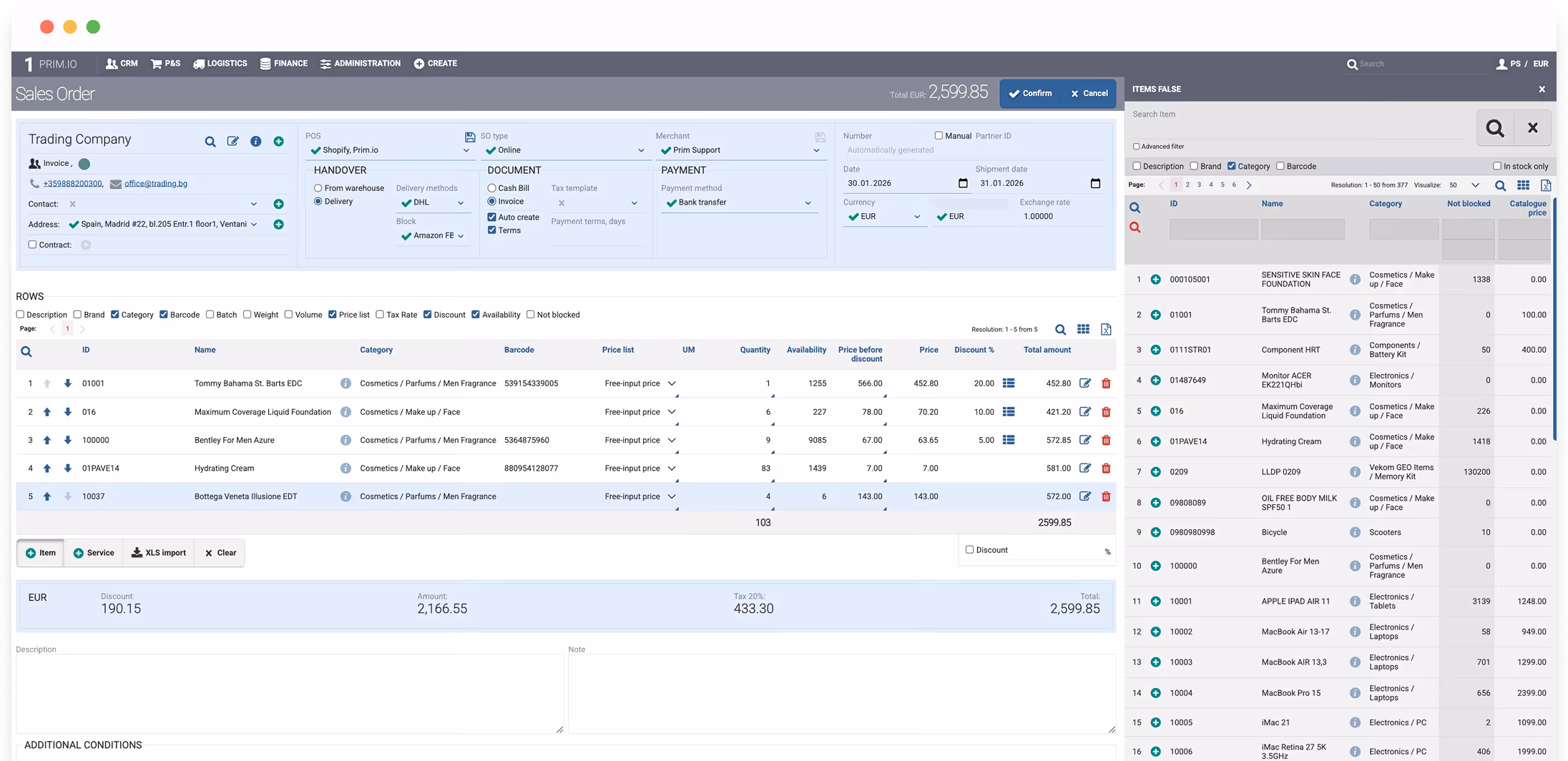Enable the Manual number checkbox

[939, 135]
